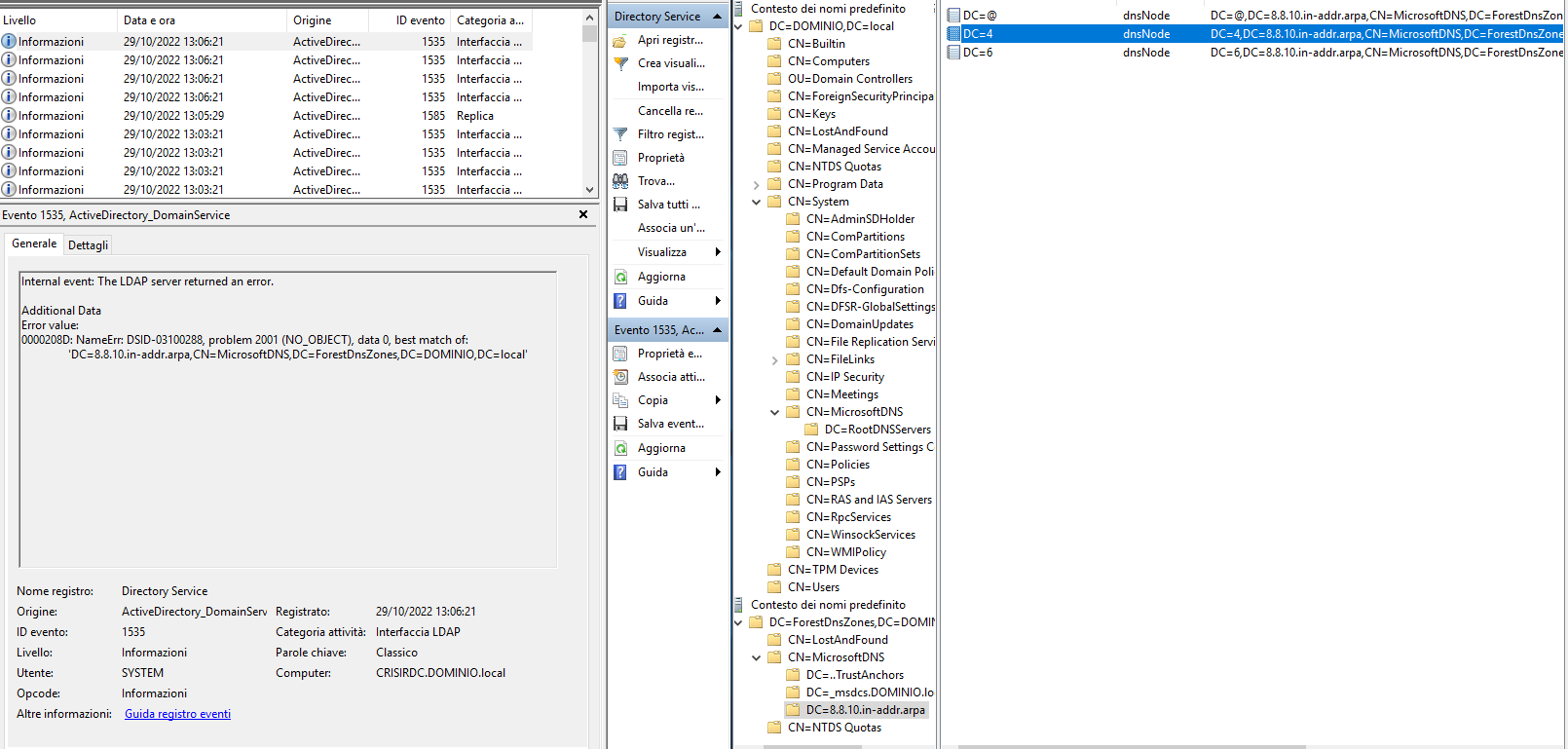Click the first Contesto dei nomi predefinito server icon
This screenshot has height=749, width=1568.
(x=739, y=9)
